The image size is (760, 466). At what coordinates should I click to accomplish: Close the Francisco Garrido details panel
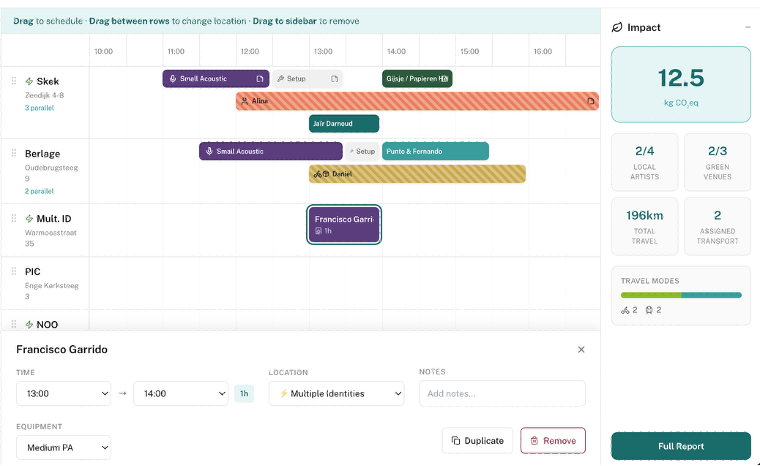(x=581, y=350)
